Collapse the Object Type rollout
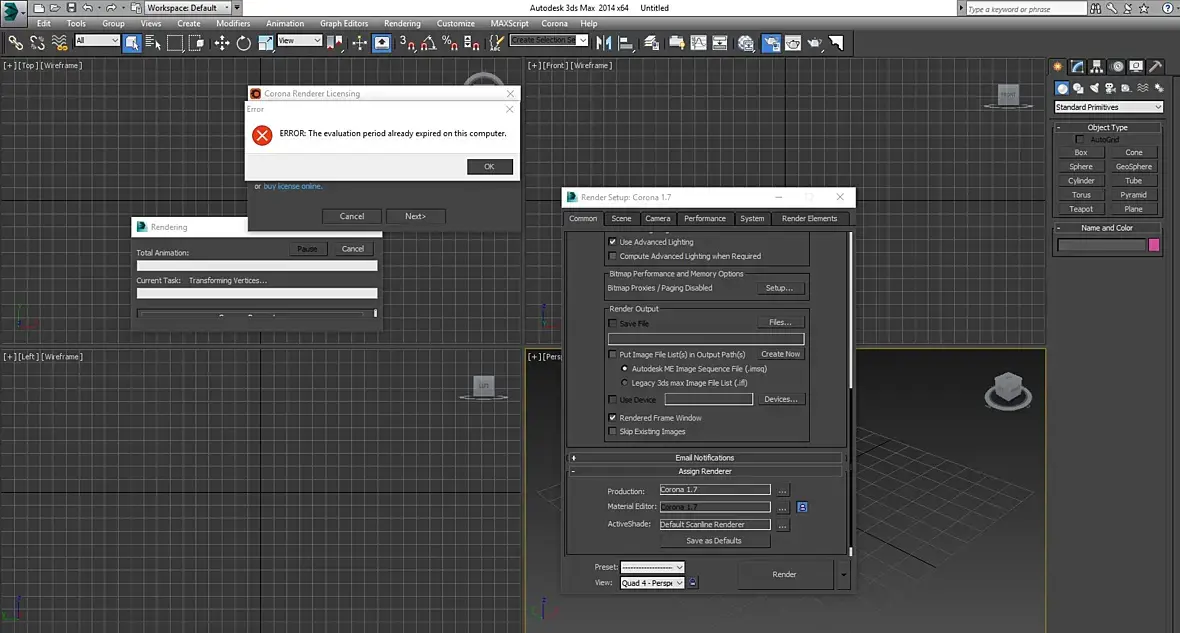 click(x=1107, y=127)
